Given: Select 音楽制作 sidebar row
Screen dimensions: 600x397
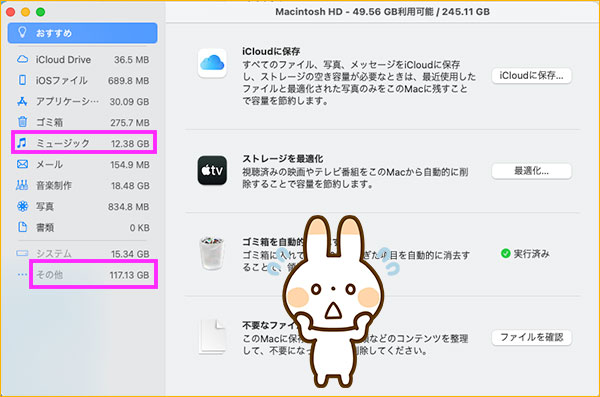Looking at the screenshot, I should click(82, 186).
